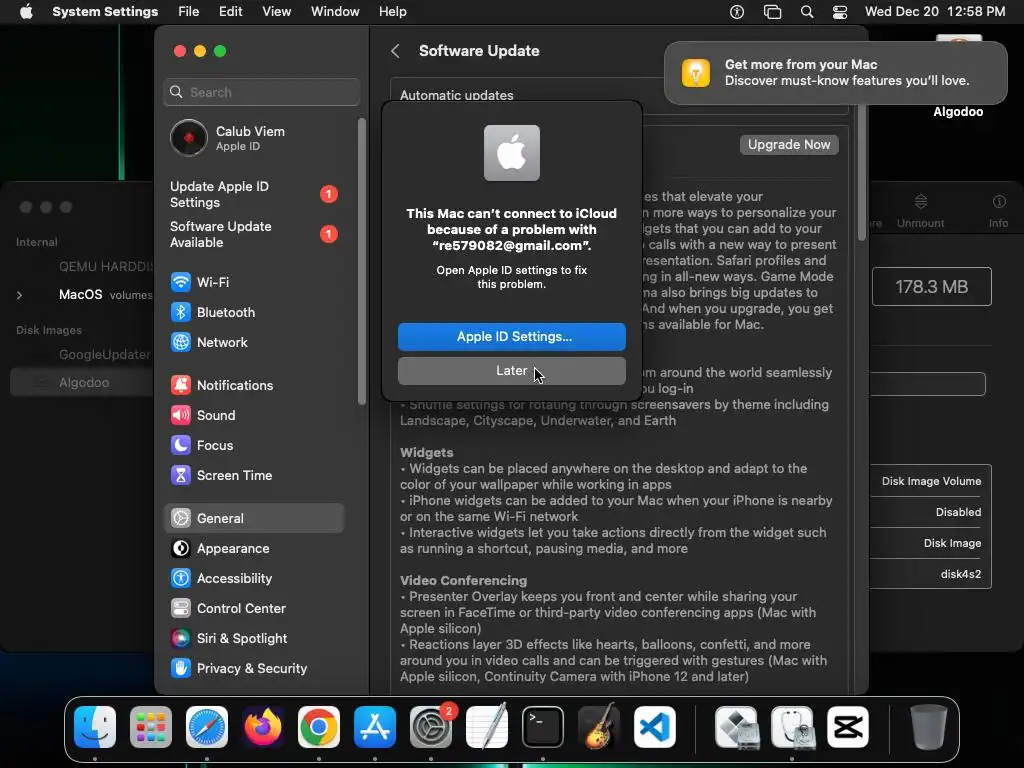Open Disk Utility from the Dock
Image resolution: width=1024 pixels, height=768 pixels.
tap(792, 727)
